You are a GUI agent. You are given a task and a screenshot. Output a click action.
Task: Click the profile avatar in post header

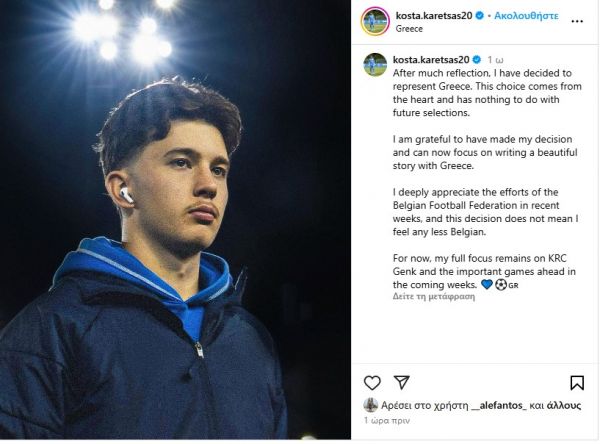tap(376, 21)
